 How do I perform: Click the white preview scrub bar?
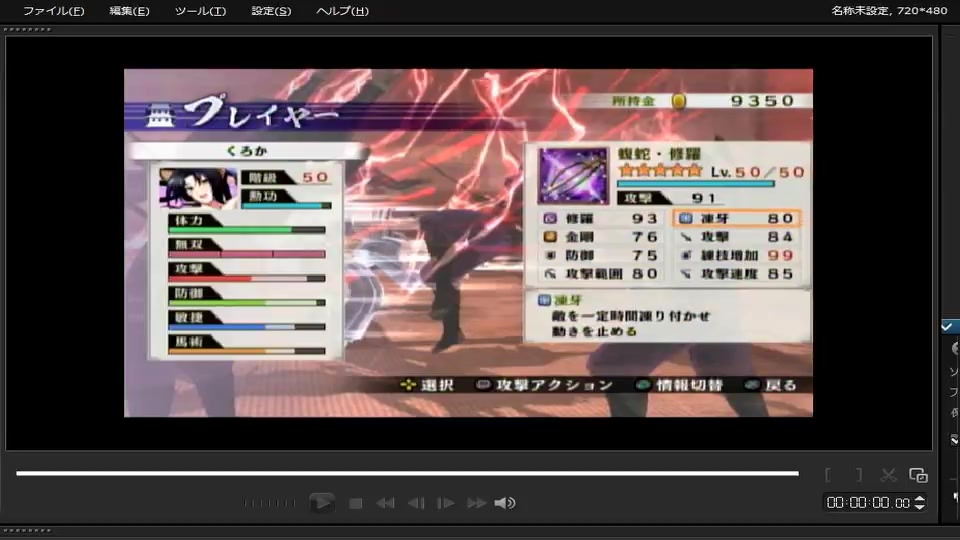coord(407,473)
